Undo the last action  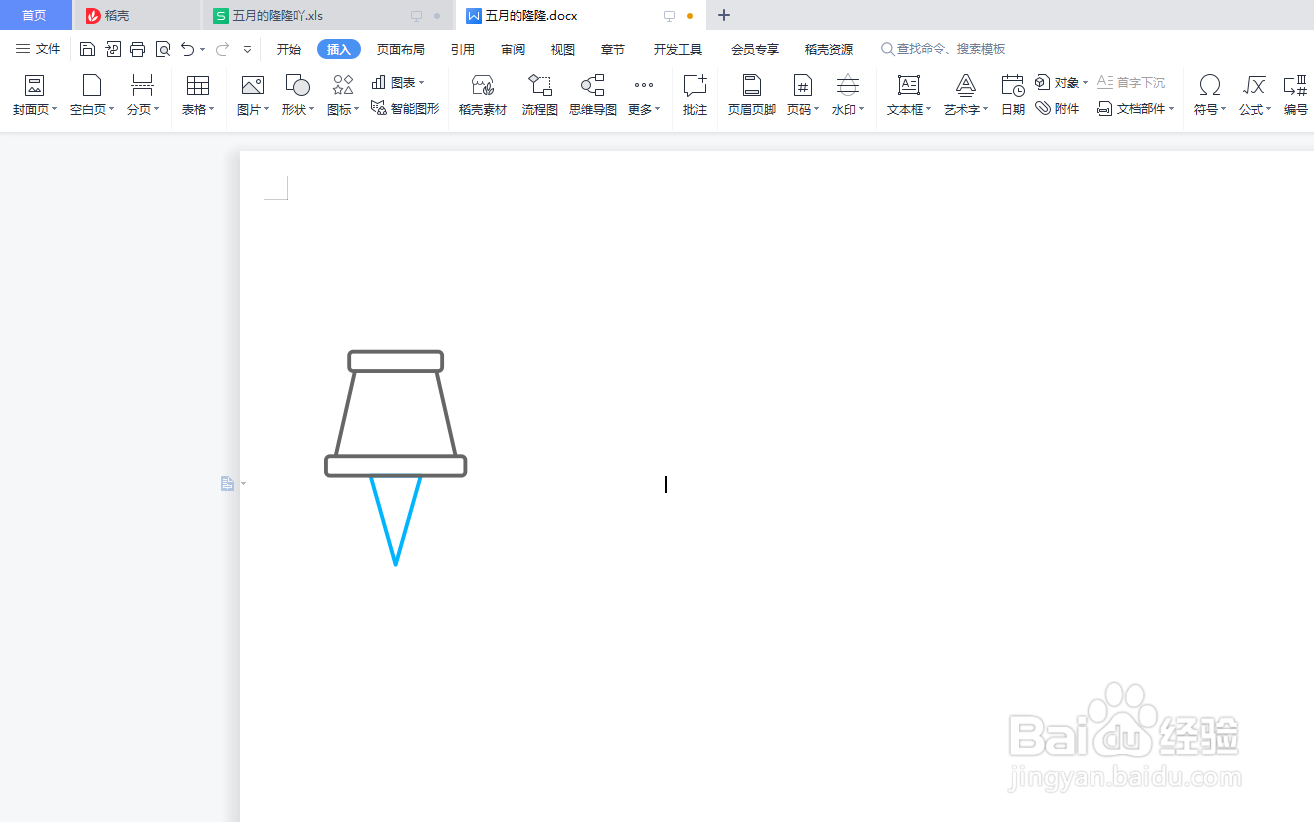[x=188, y=48]
